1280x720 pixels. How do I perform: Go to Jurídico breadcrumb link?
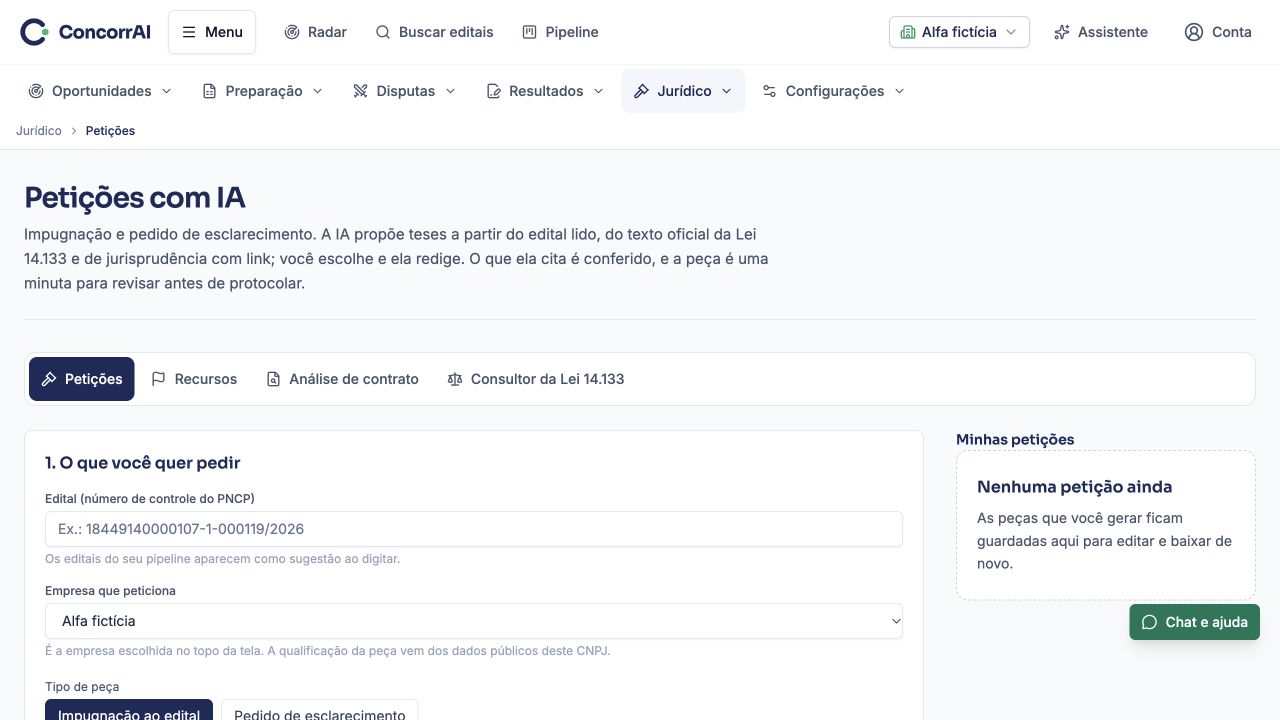[39, 131]
